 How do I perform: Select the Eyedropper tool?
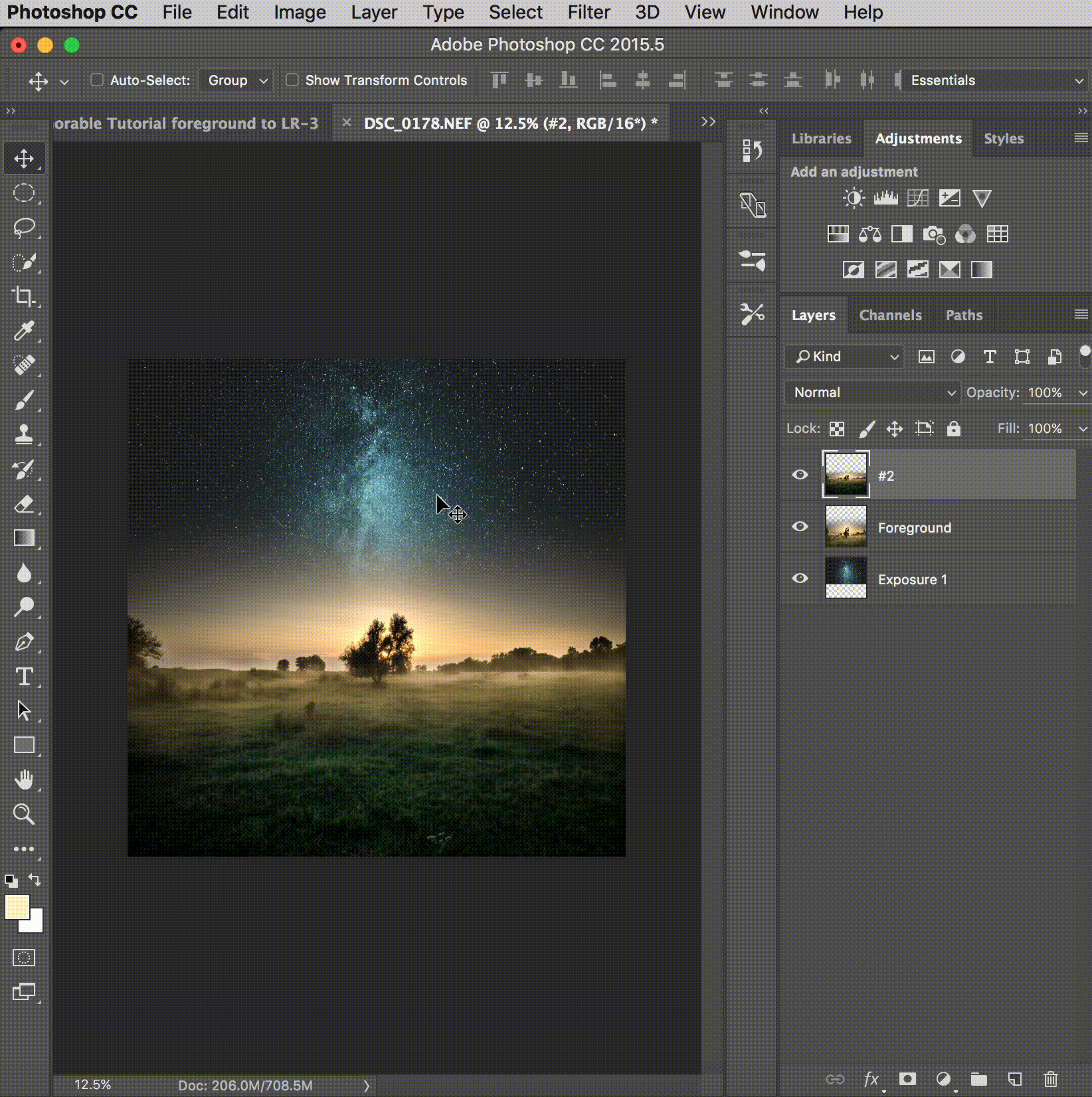click(x=24, y=331)
